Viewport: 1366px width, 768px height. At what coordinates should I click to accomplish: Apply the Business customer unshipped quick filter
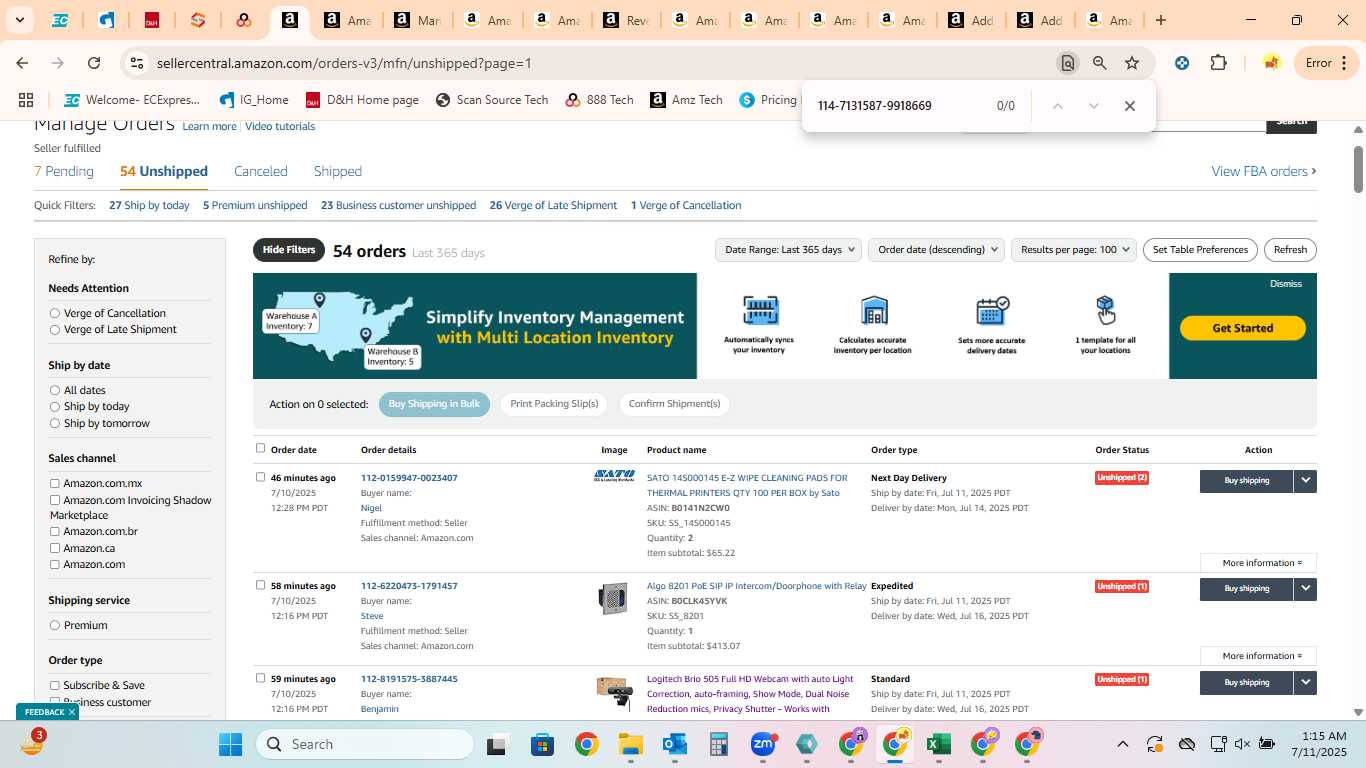[398, 205]
